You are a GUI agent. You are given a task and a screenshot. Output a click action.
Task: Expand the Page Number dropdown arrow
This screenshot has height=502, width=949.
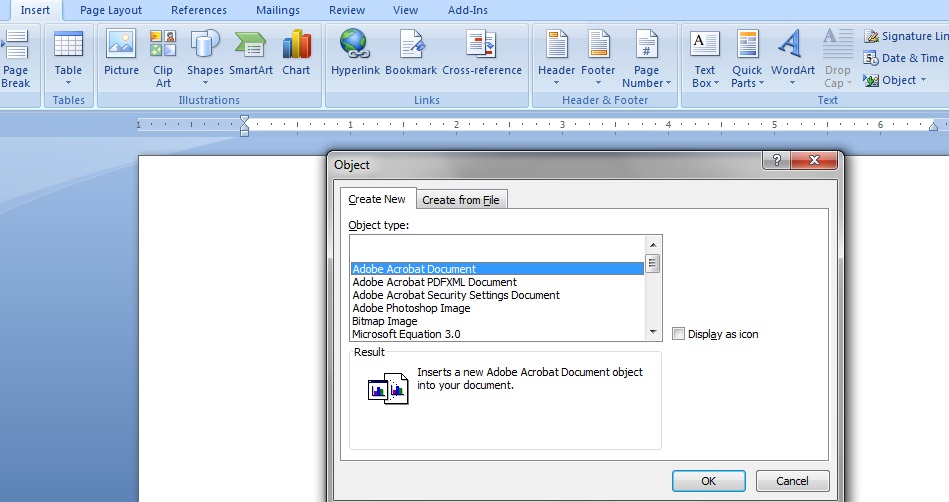click(x=668, y=83)
